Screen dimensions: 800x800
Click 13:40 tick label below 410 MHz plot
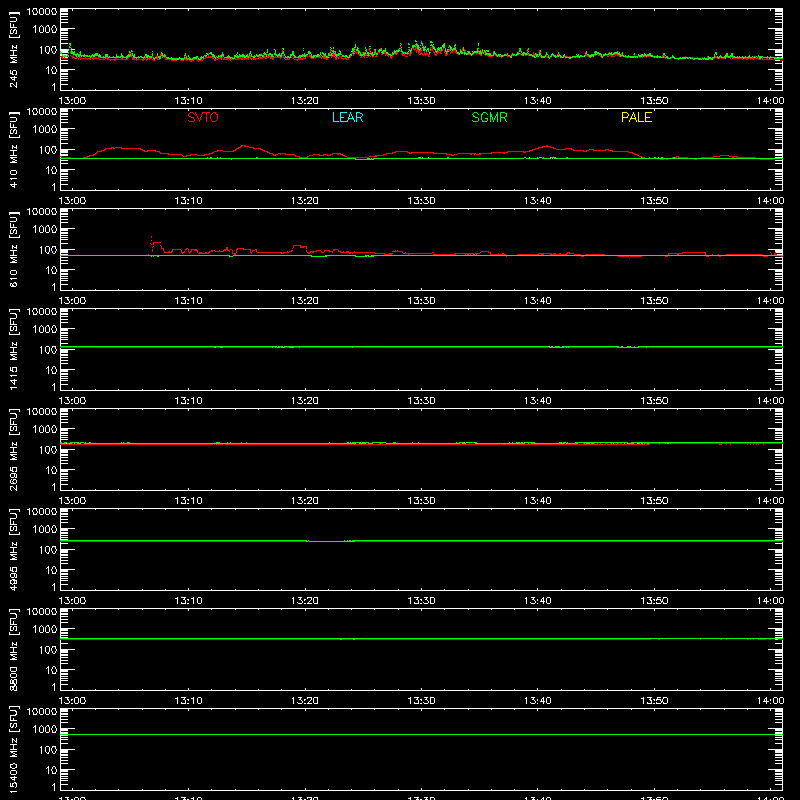(538, 201)
